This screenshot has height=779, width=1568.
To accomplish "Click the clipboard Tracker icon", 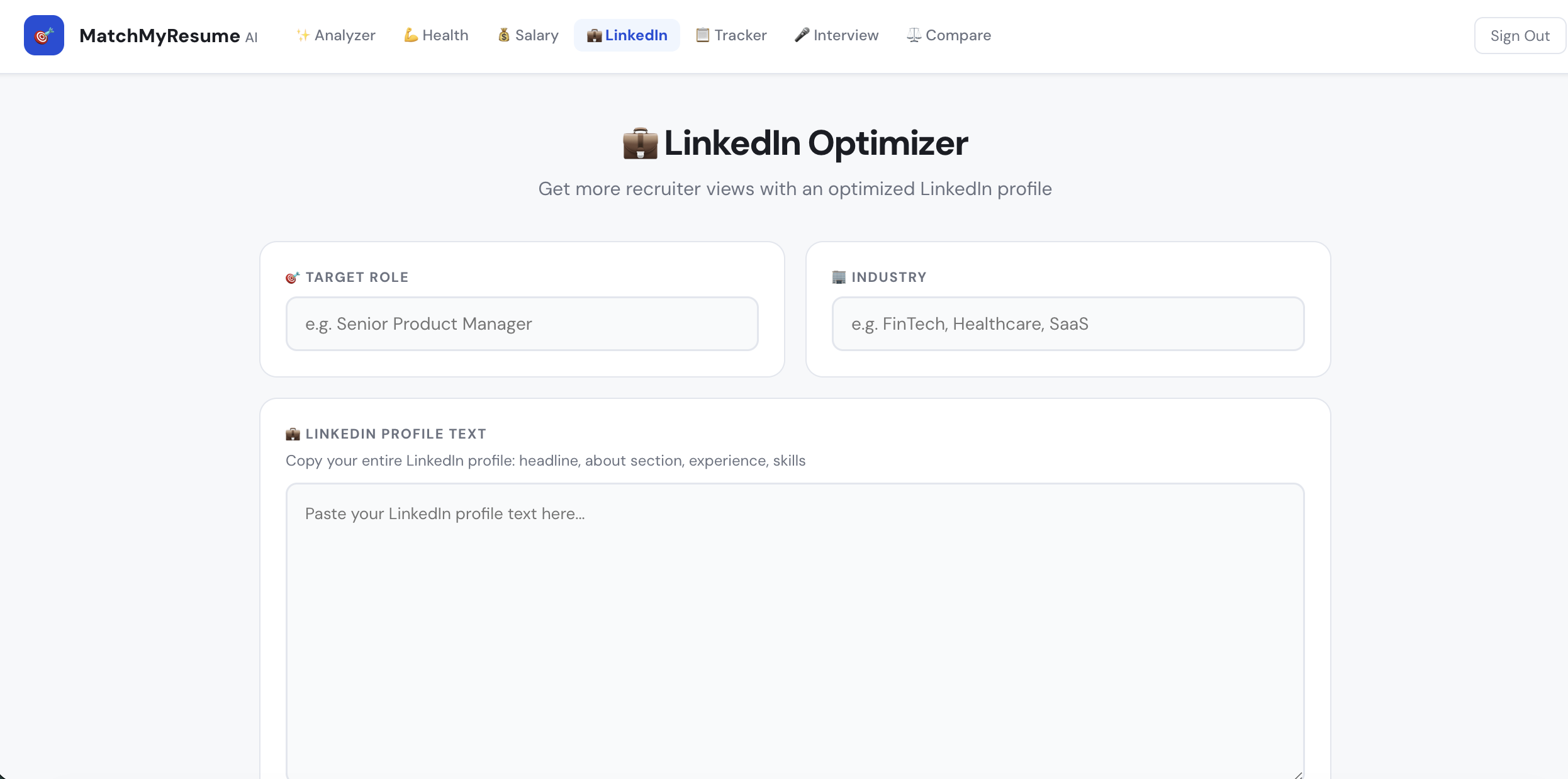I will [x=701, y=35].
